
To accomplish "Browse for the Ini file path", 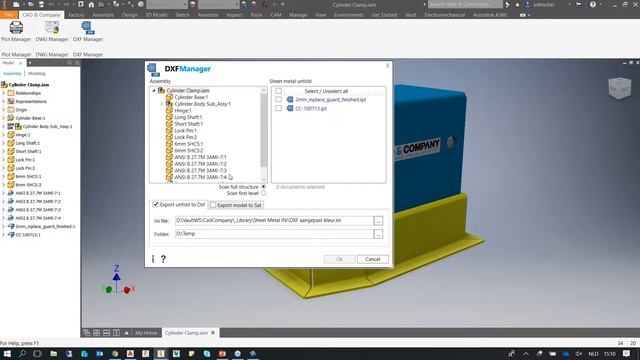I will coord(378,220).
